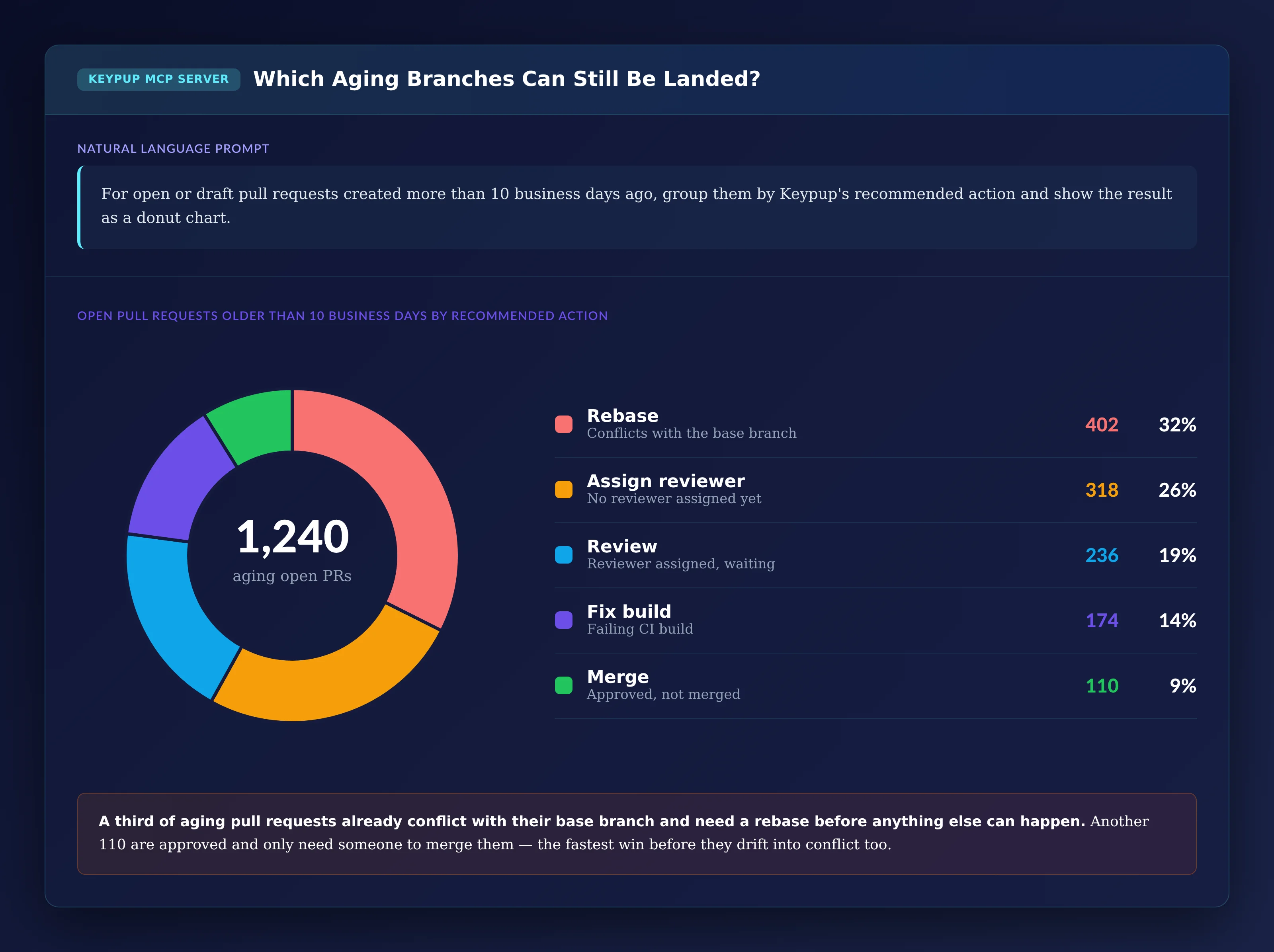Select the blue Review legend swatch
The height and width of the screenshot is (952, 1274).
[x=563, y=555]
